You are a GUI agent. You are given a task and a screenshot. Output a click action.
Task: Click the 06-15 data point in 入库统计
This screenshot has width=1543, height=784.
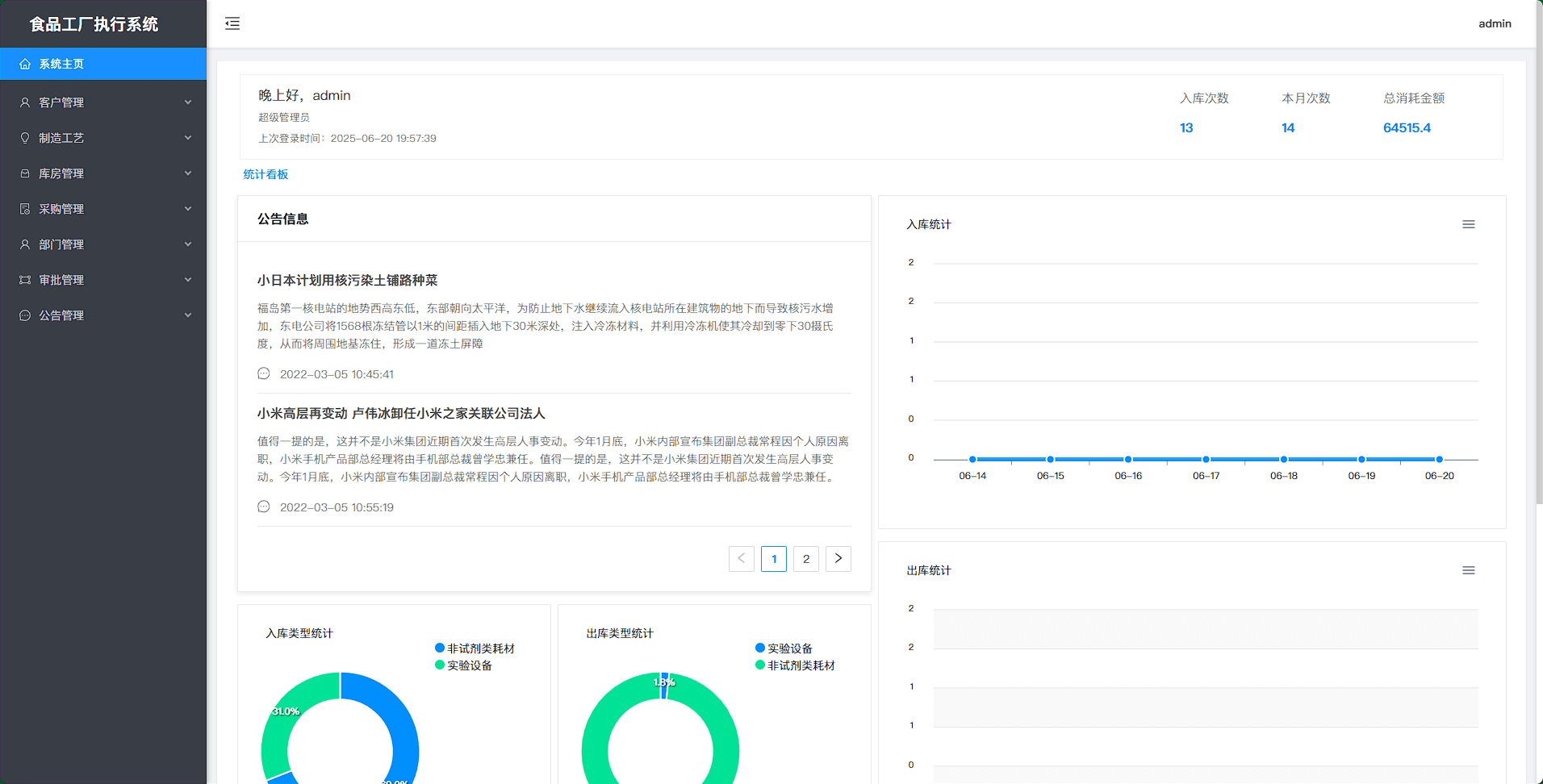click(1050, 459)
